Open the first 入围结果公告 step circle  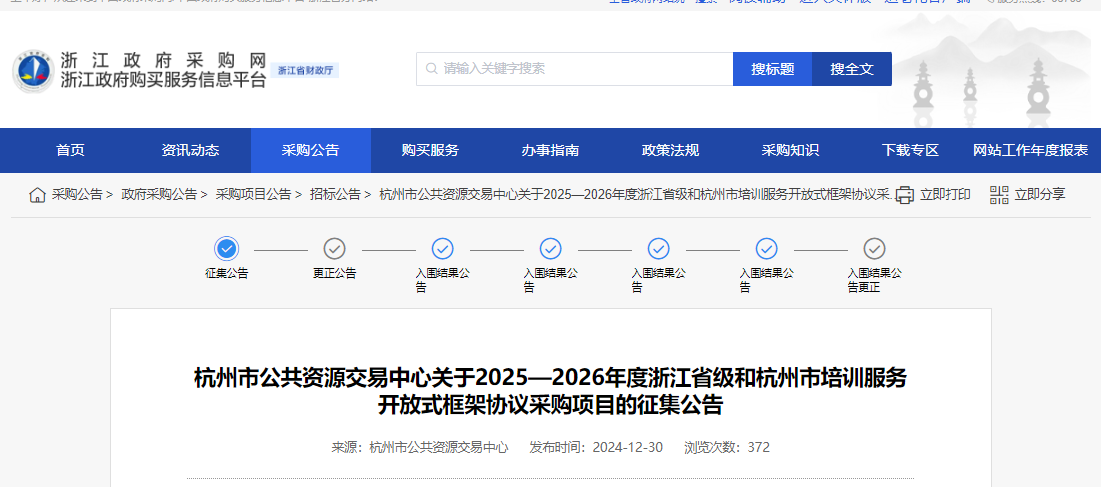click(x=442, y=249)
